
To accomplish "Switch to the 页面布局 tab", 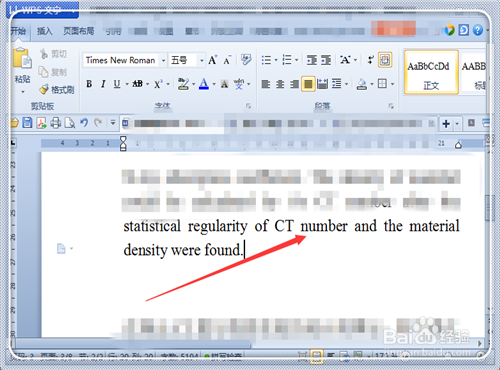I will click(79, 31).
